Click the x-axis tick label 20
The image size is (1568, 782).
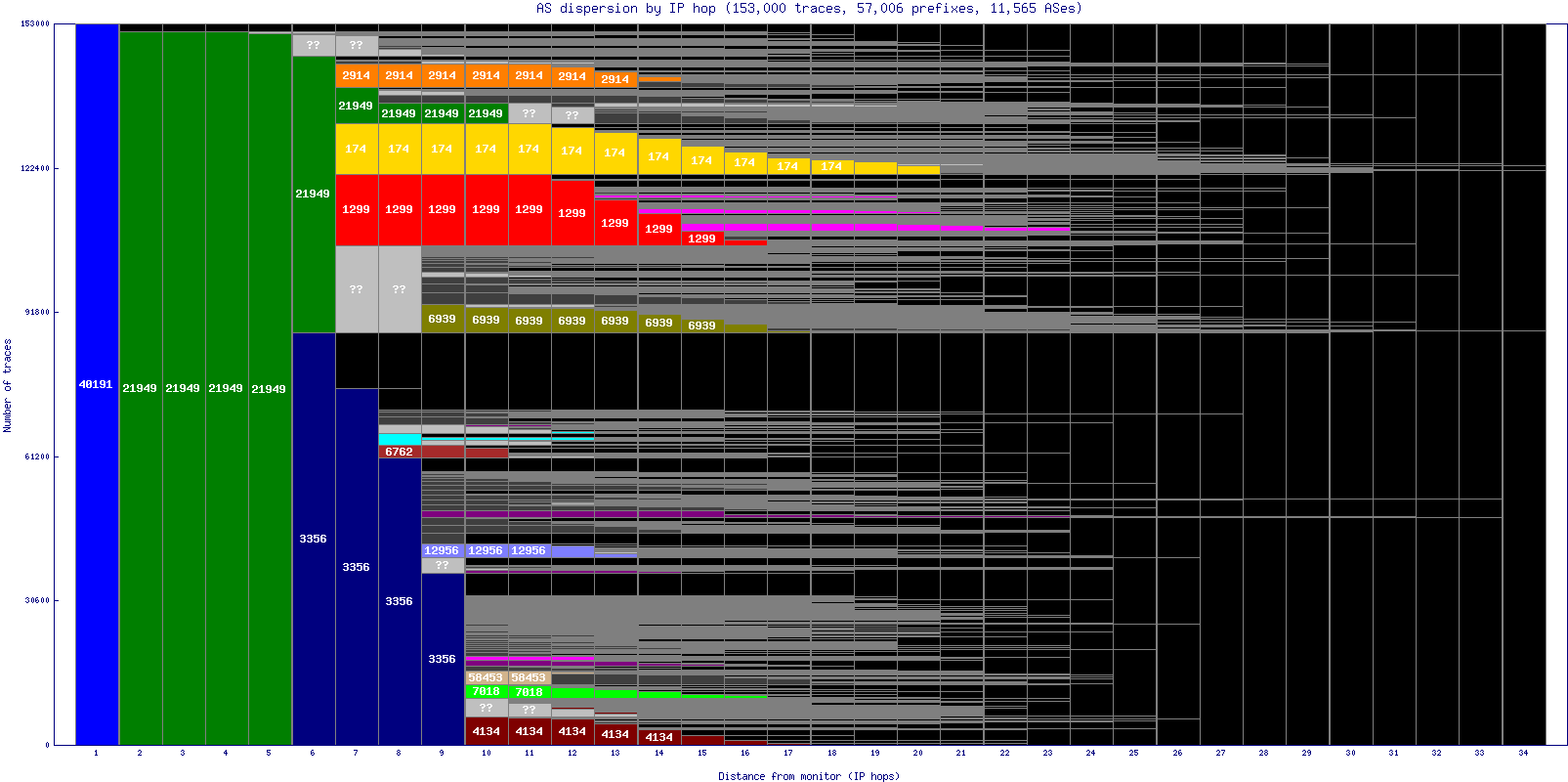918,753
